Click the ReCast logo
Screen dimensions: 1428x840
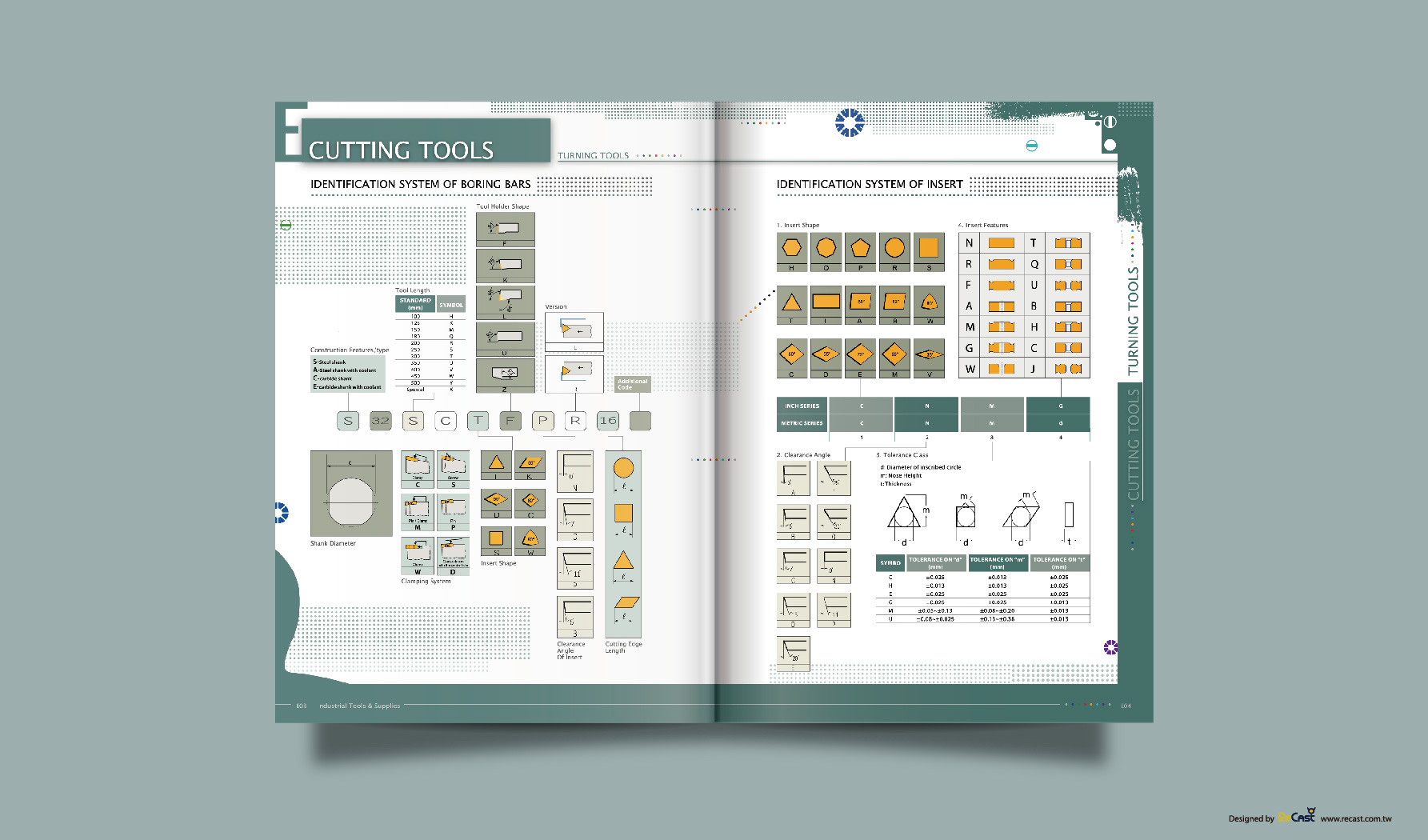1297,816
